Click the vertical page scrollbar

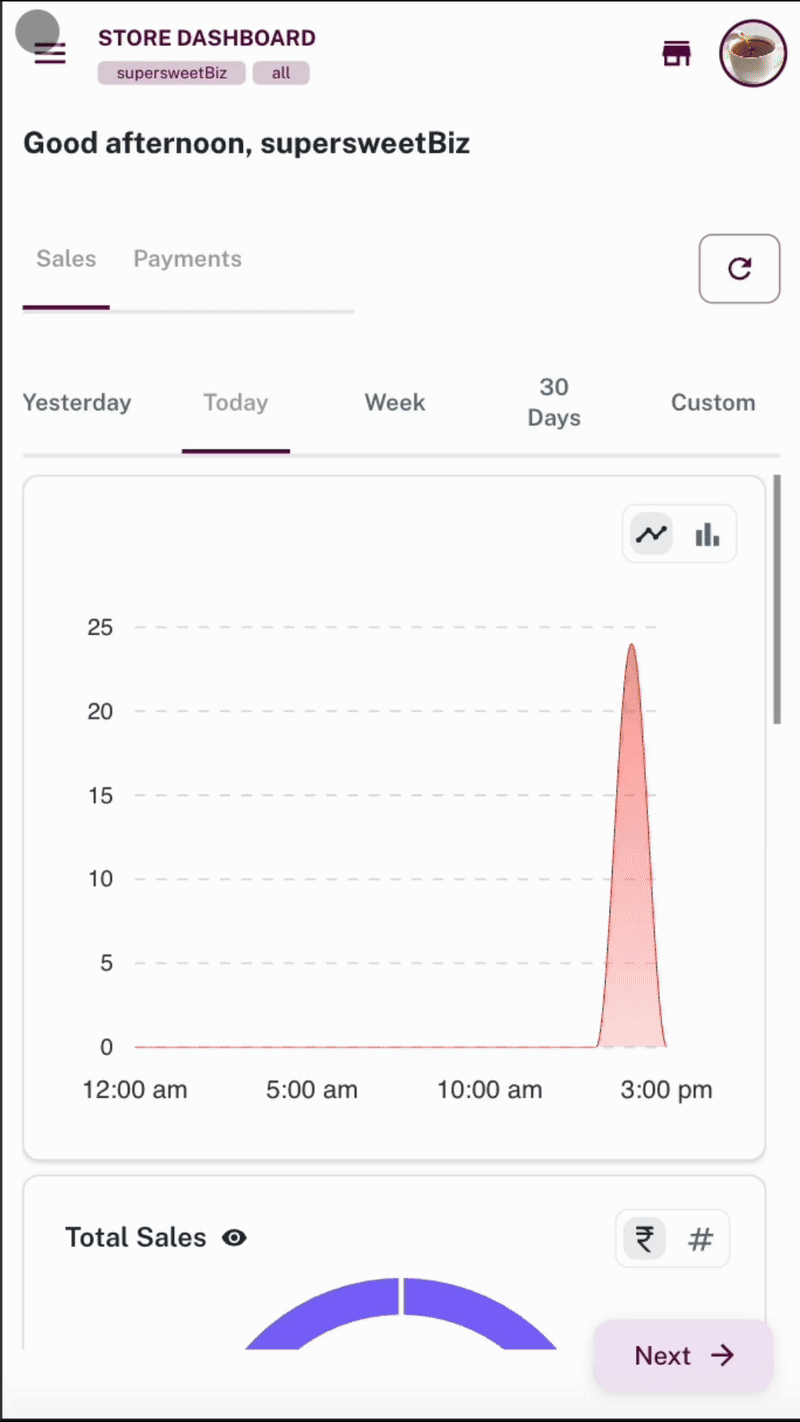(777, 600)
